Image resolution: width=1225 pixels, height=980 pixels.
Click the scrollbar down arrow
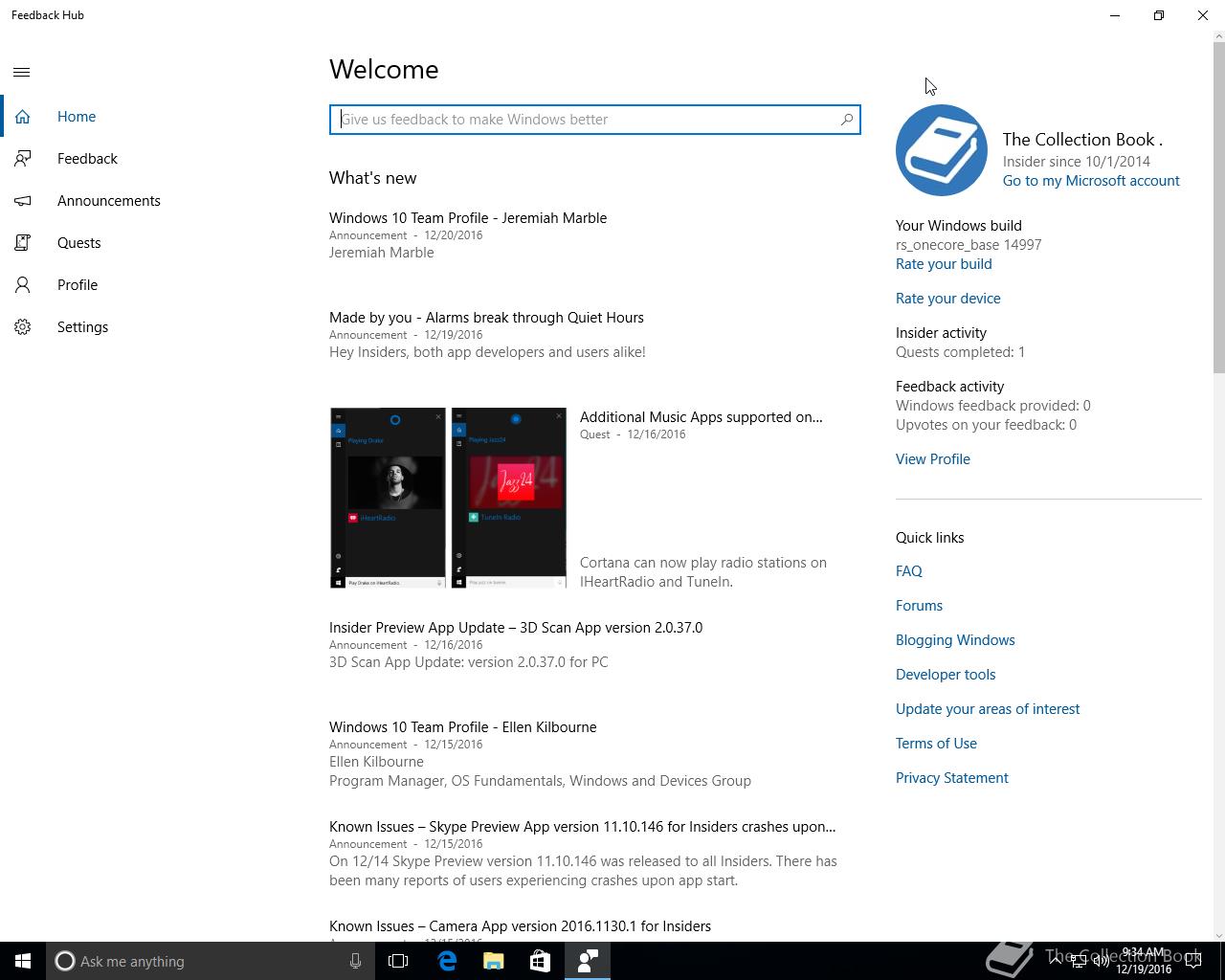1219,935
